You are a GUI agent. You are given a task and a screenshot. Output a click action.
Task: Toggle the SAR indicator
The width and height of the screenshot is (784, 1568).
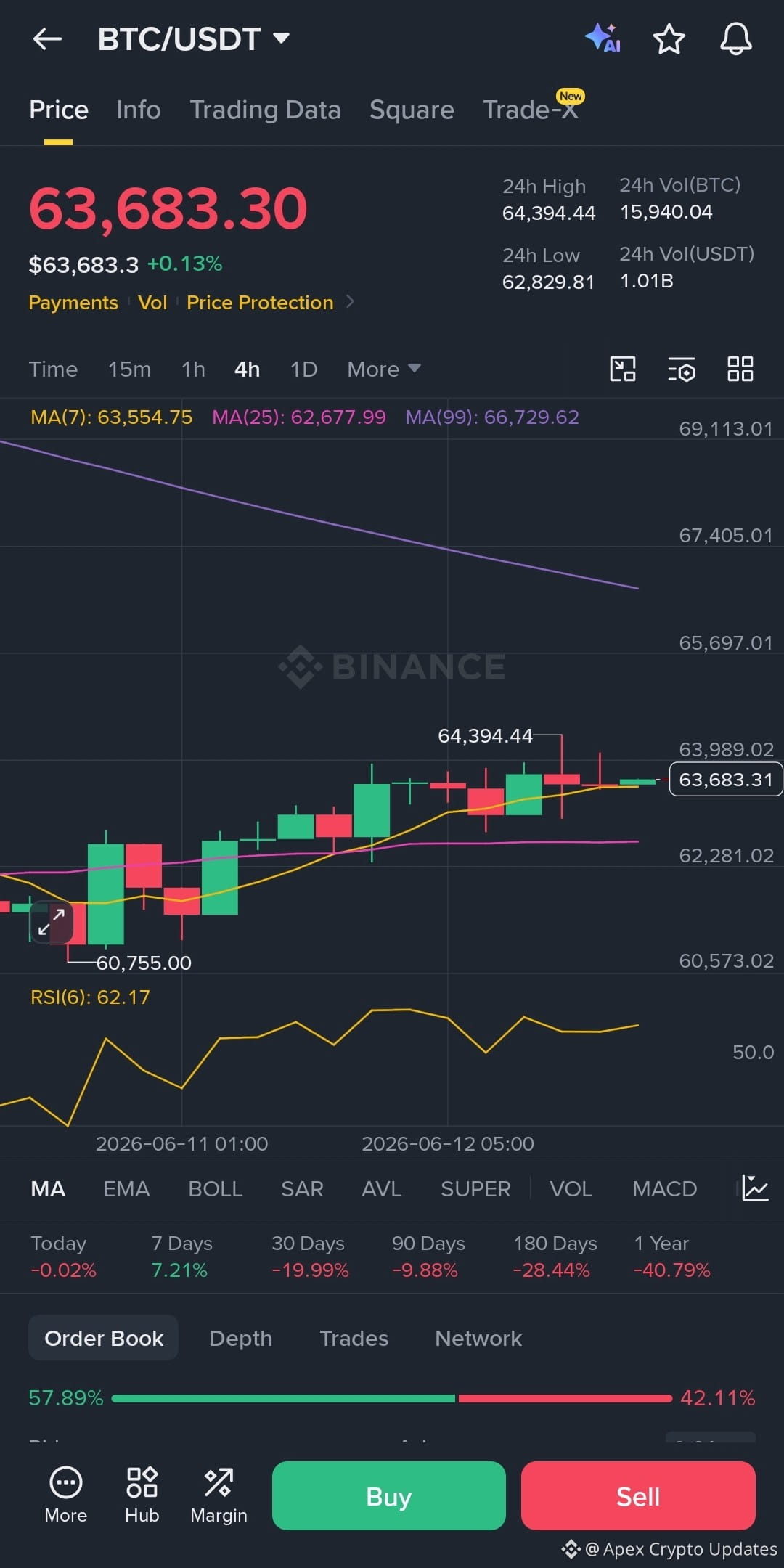tap(302, 1188)
